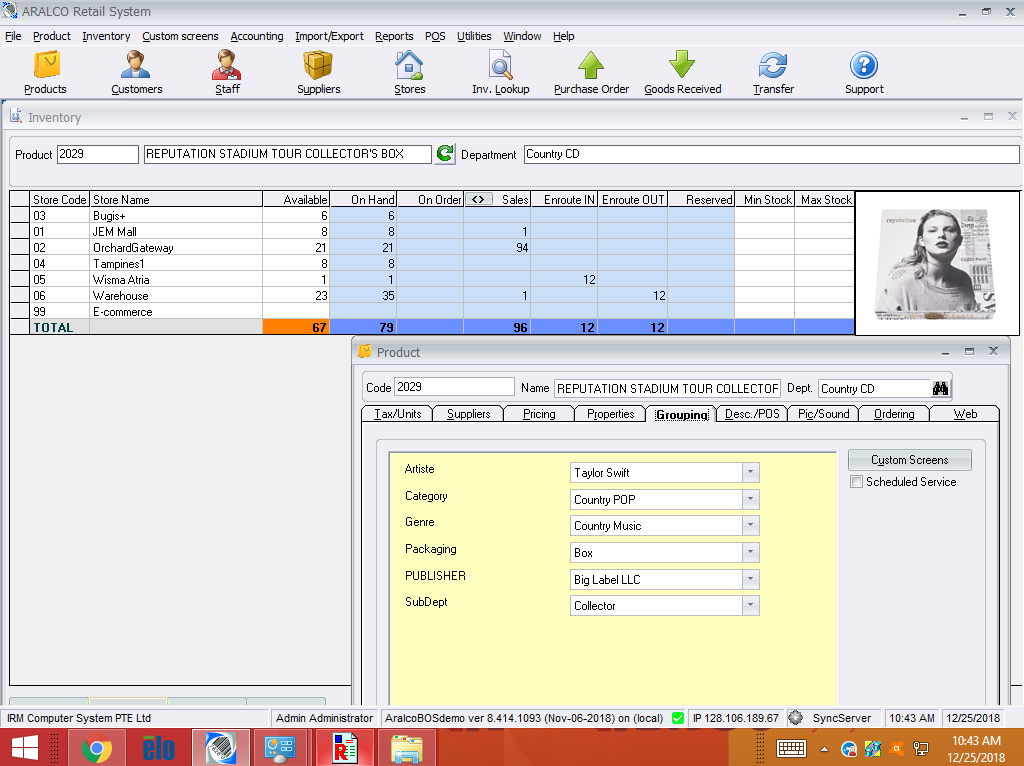Viewport: 1024px width, 766px height.
Task: Open the PUBLISHER dropdown for Big Label LLC
Action: pyautogui.click(x=752, y=579)
